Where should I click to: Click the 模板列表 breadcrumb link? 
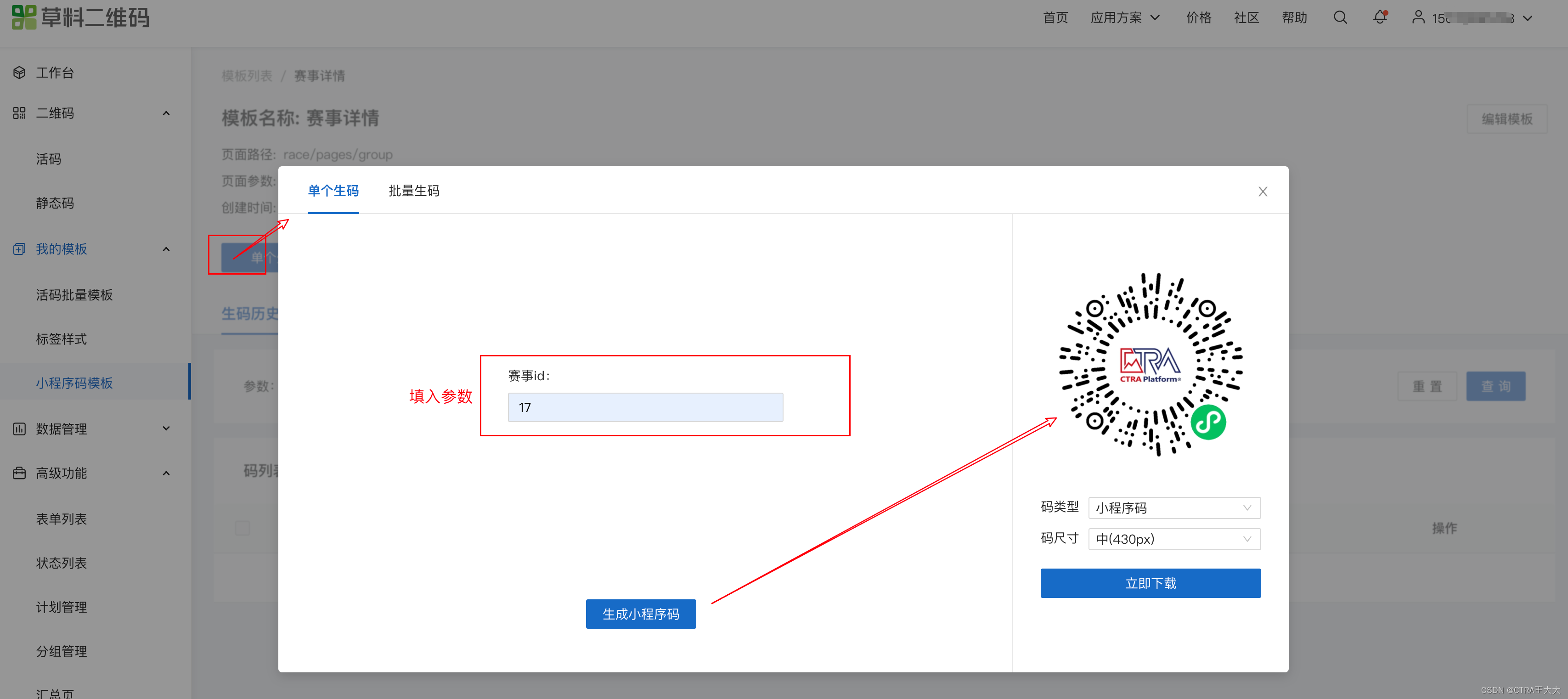247,75
